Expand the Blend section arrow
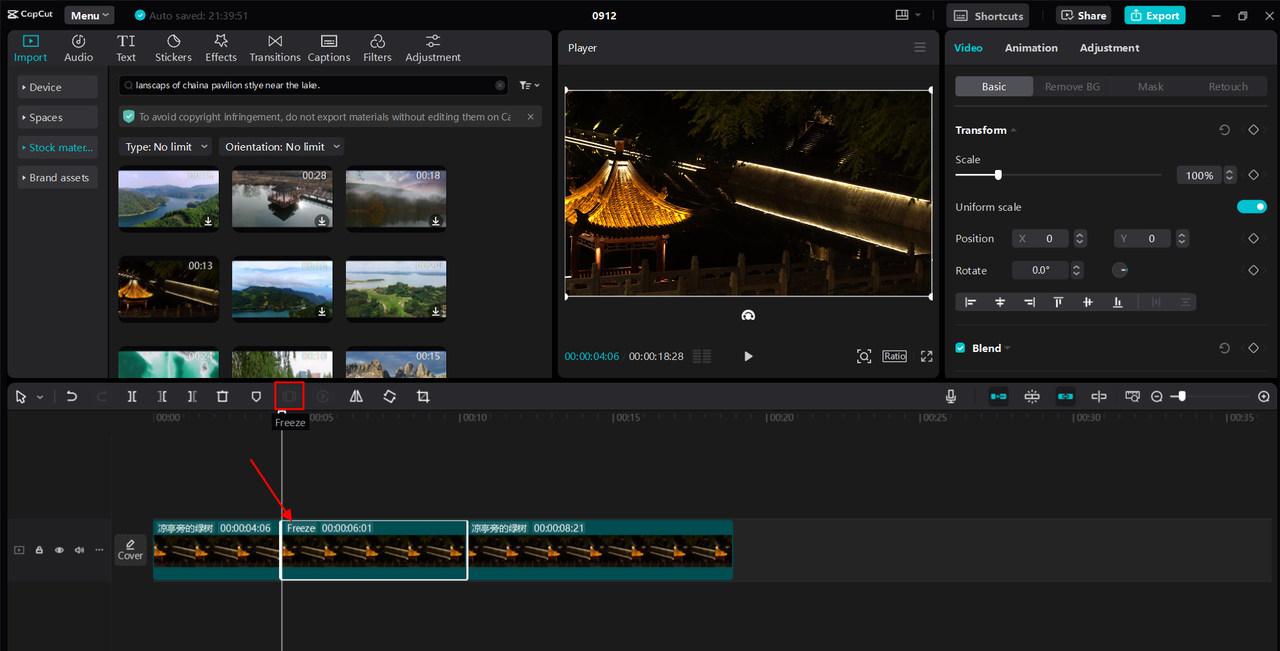1280x651 pixels. pyautogui.click(x=1008, y=348)
